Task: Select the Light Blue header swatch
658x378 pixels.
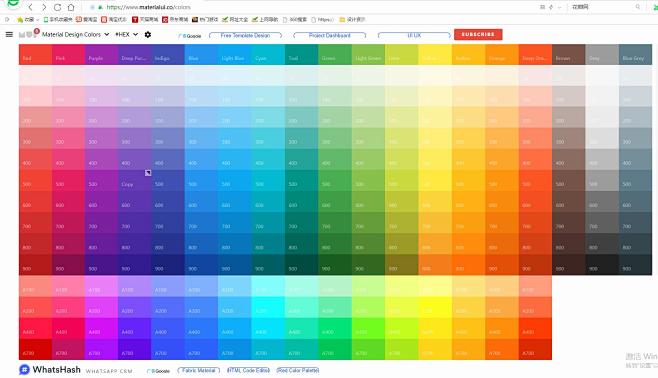Action: click(235, 55)
